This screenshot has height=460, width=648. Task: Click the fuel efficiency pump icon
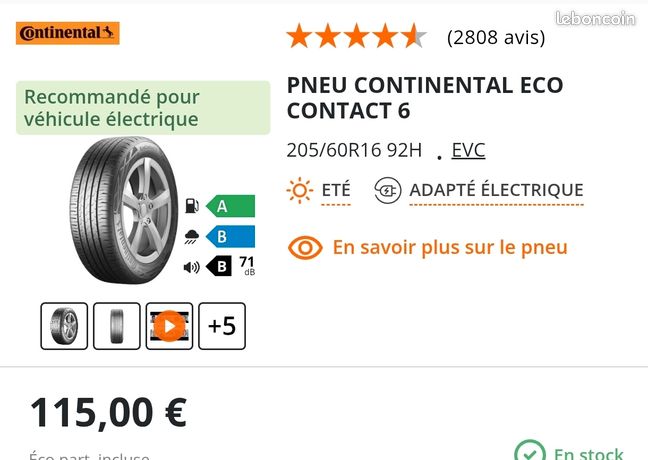click(192, 205)
